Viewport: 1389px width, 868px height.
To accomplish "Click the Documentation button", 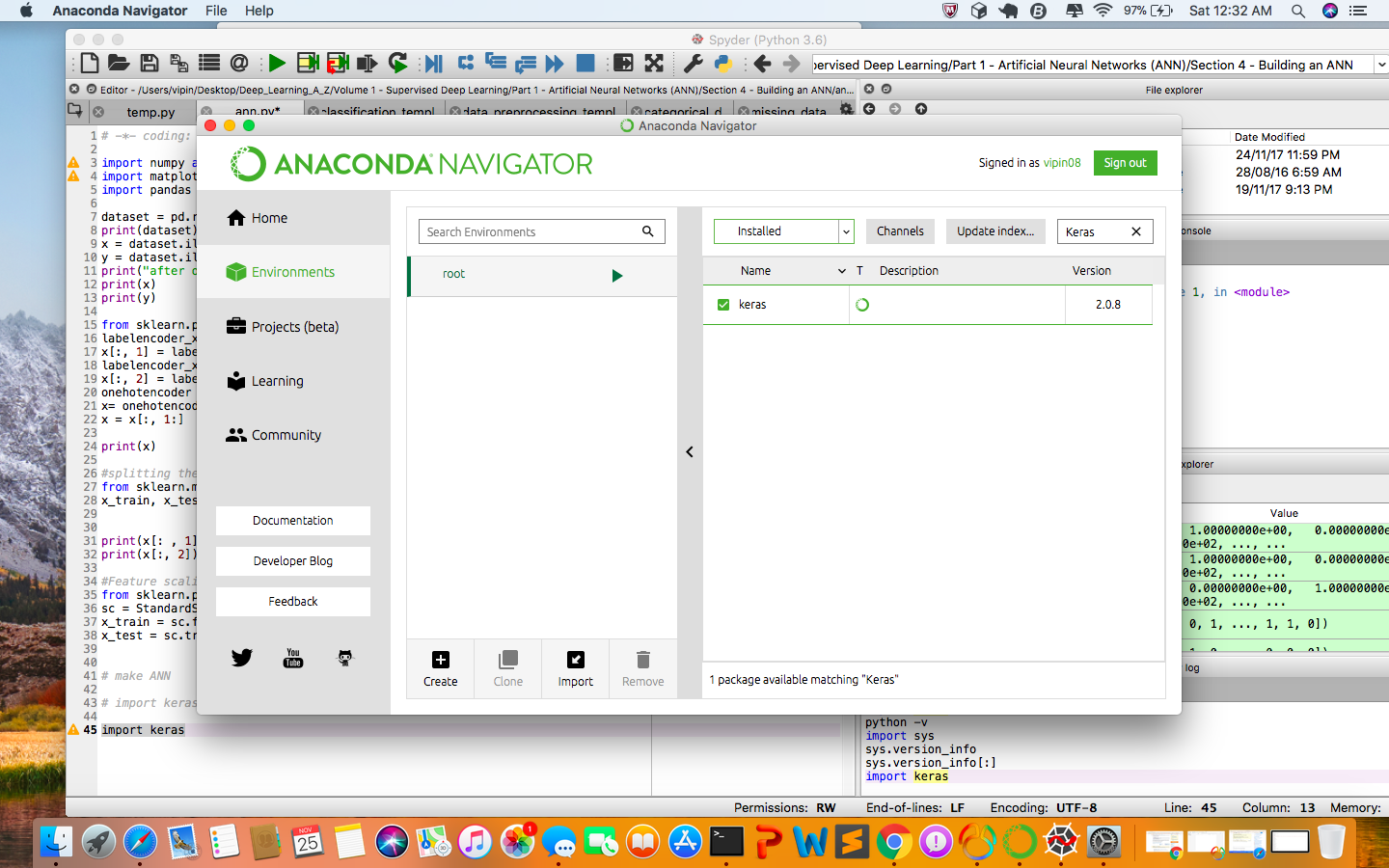I will point(293,521).
